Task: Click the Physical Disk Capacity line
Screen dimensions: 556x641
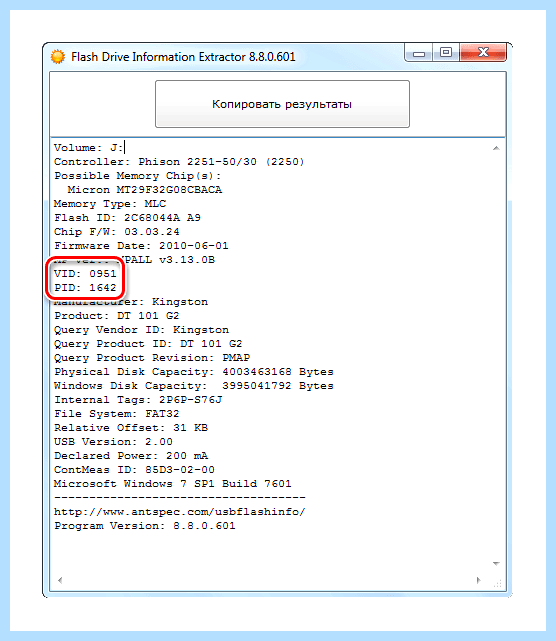Action: coord(194,372)
